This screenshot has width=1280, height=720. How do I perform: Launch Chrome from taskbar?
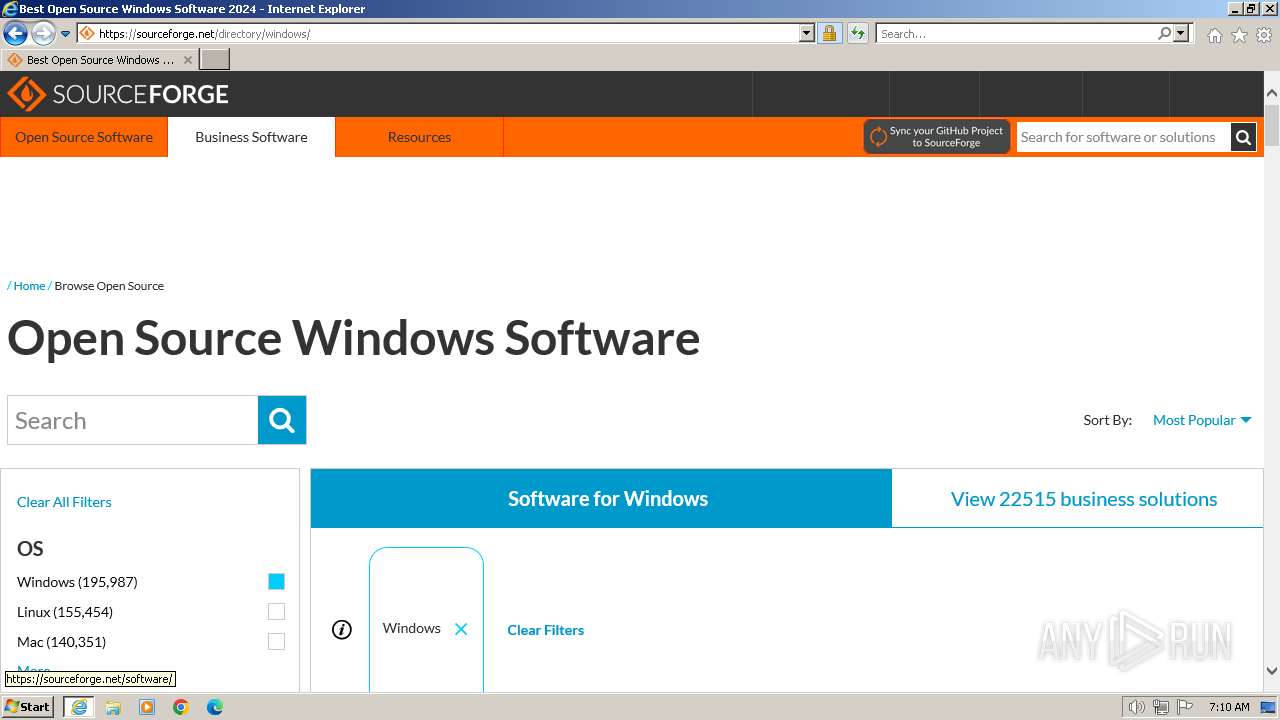tap(181, 707)
